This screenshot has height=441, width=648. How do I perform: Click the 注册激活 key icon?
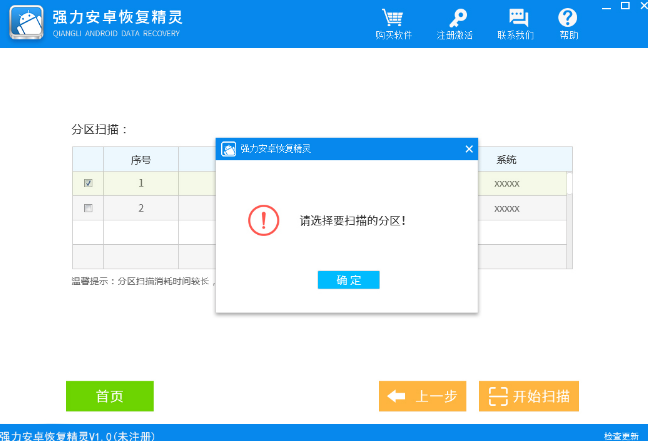[x=455, y=24]
